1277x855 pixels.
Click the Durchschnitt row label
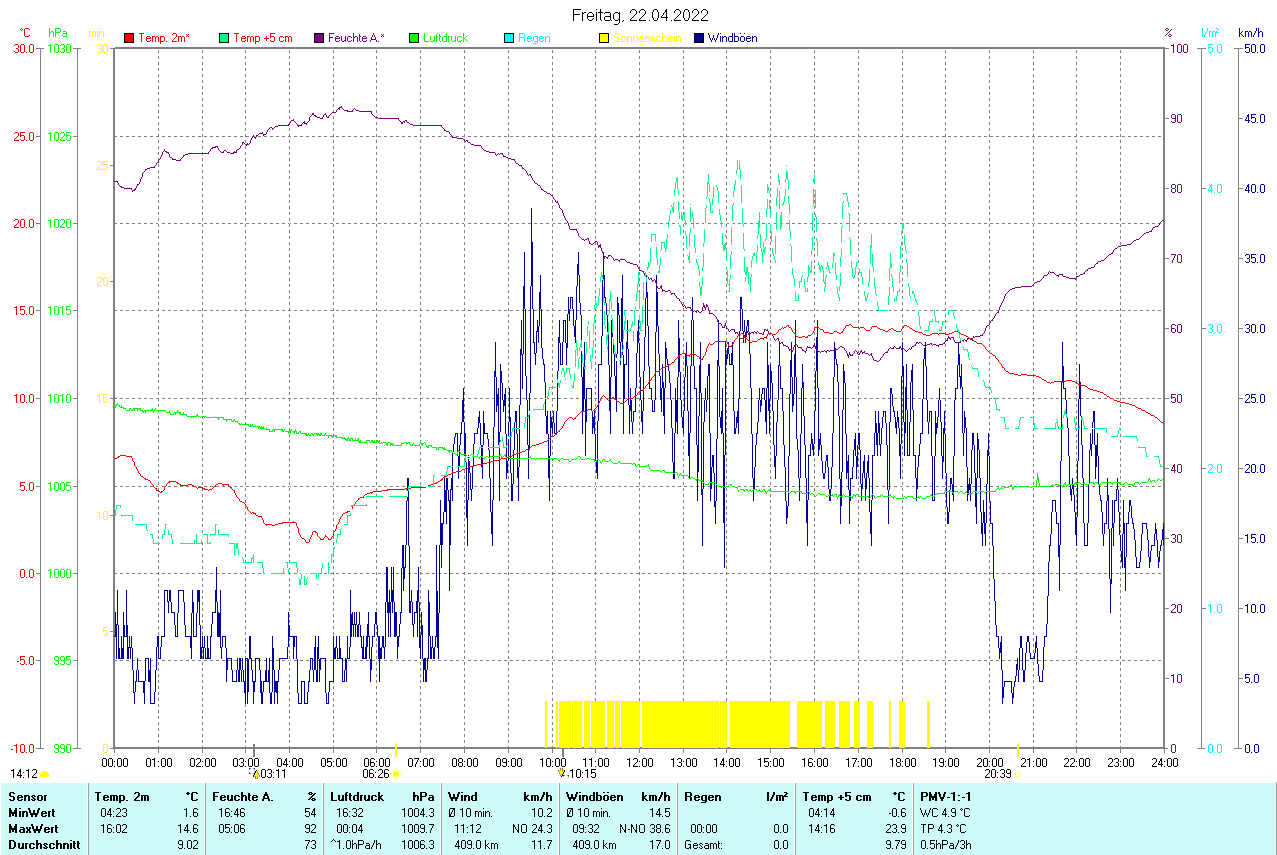[x=44, y=845]
